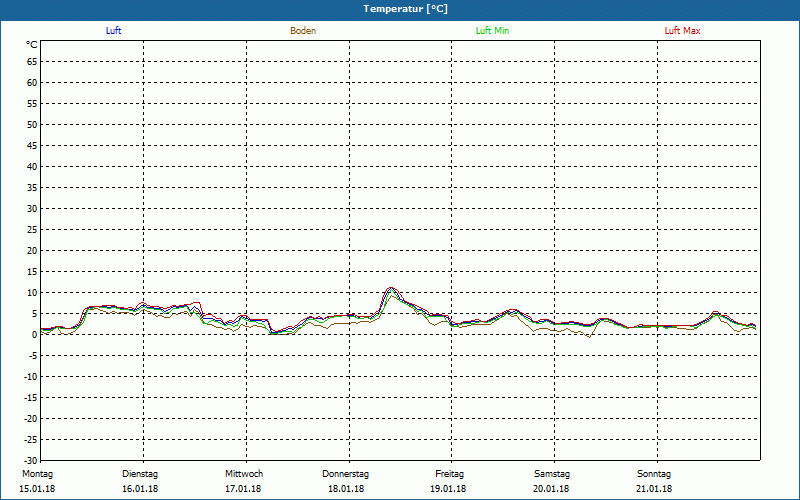
Task: Click the date 15.01.18
Action: [37, 489]
